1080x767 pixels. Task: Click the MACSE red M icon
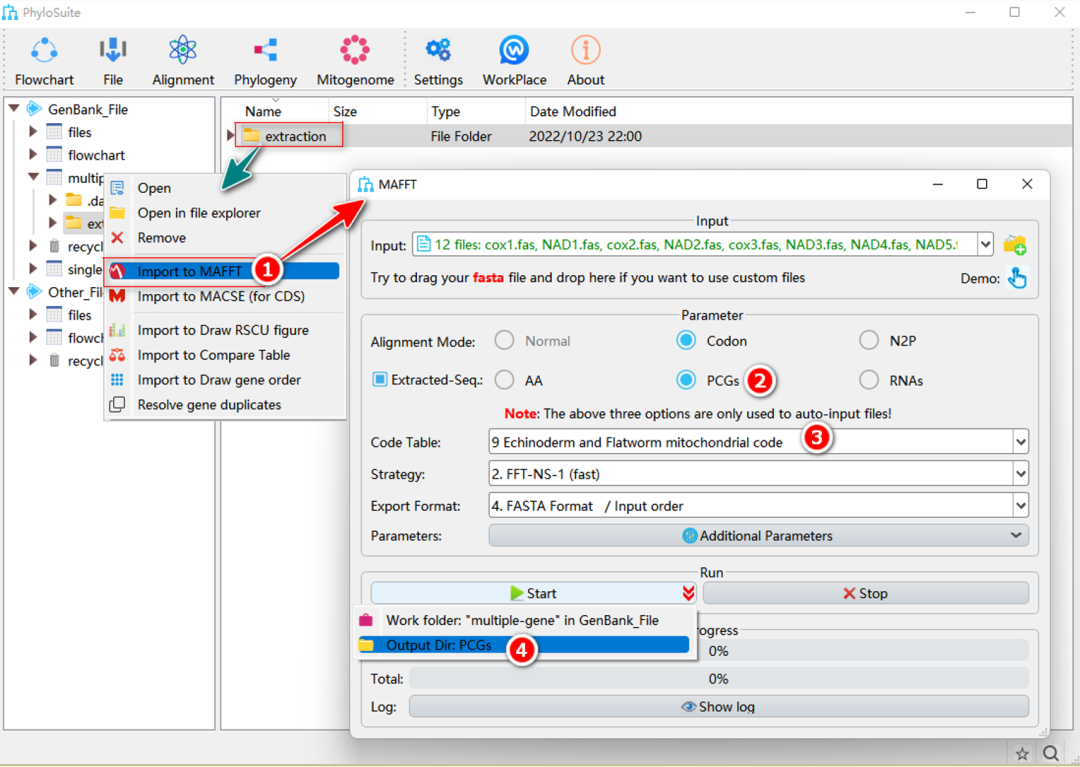118,296
